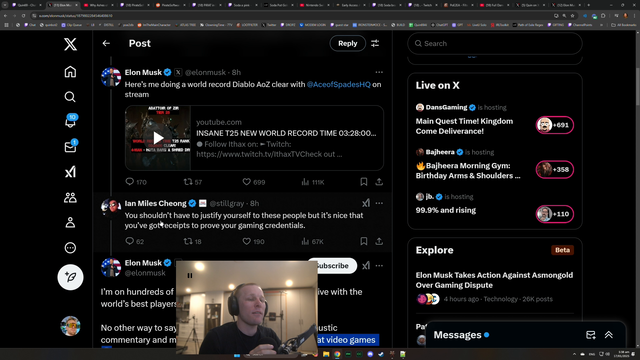Bookmark Ian Miles Cheong's reply

tap(364, 241)
